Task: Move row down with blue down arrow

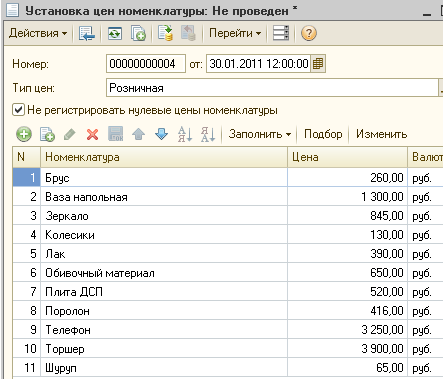Action: [161, 134]
